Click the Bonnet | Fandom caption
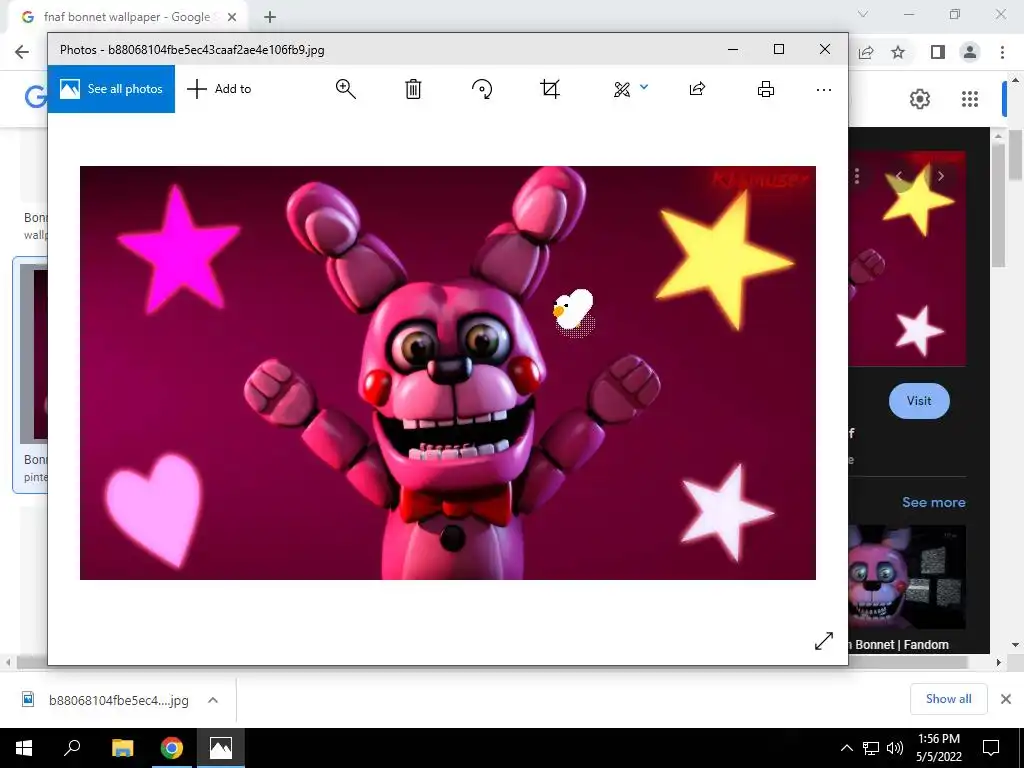Viewport: 1024px width, 768px height. pyautogui.click(x=901, y=645)
